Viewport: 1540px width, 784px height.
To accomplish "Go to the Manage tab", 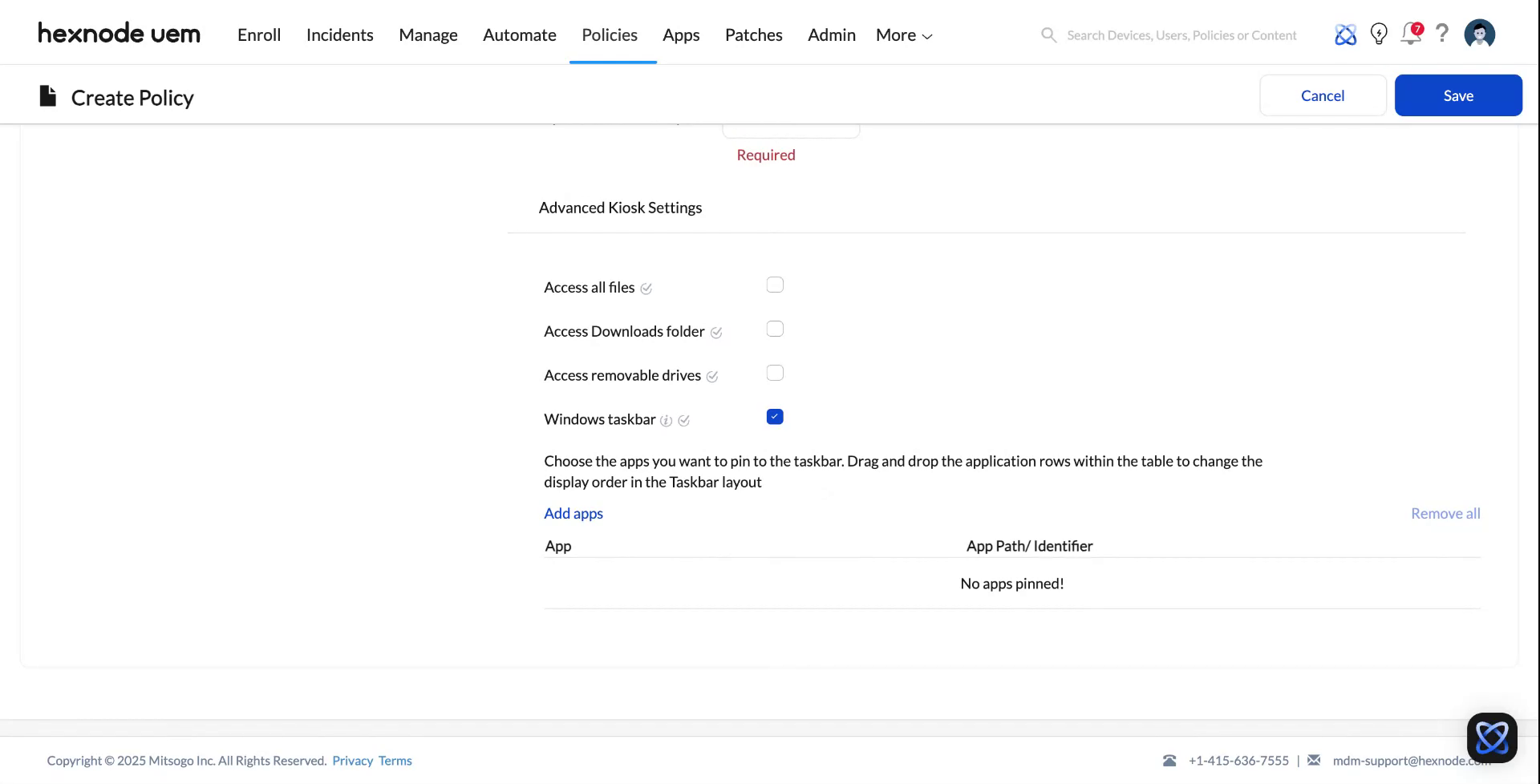I will click(428, 35).
